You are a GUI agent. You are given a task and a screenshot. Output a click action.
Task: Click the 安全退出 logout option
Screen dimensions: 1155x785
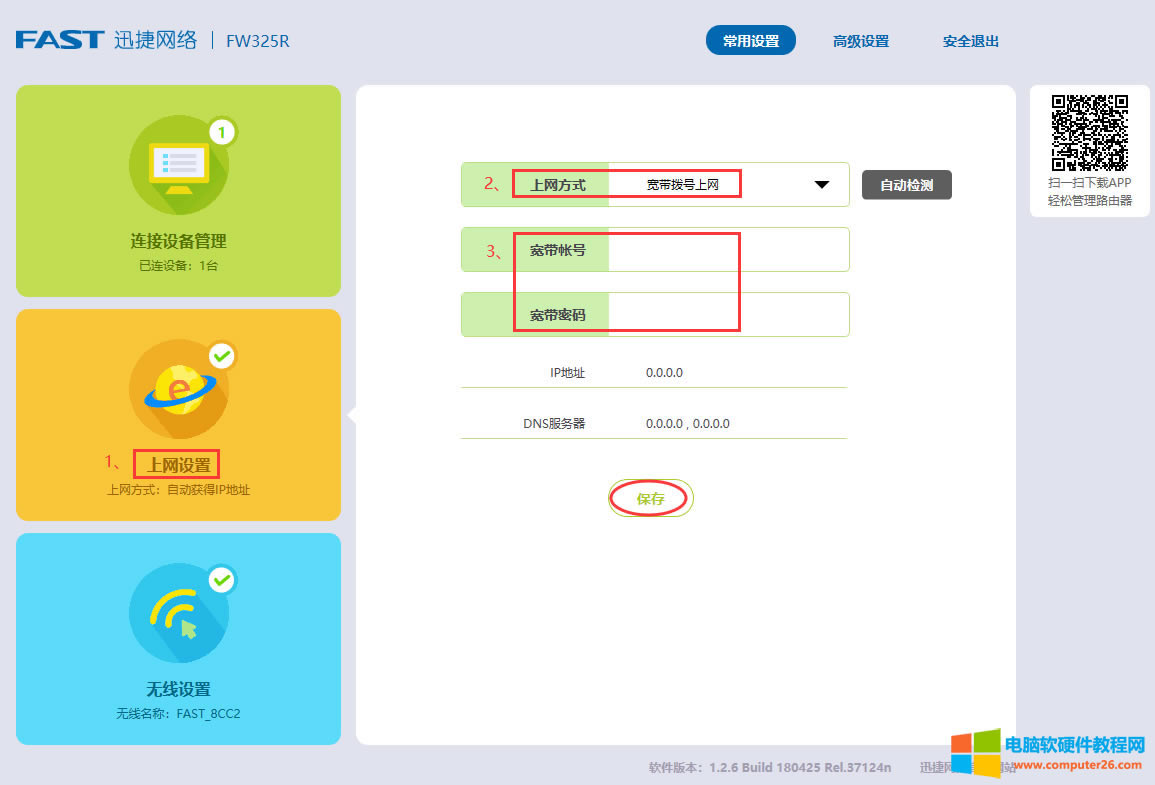coord(968,41)
